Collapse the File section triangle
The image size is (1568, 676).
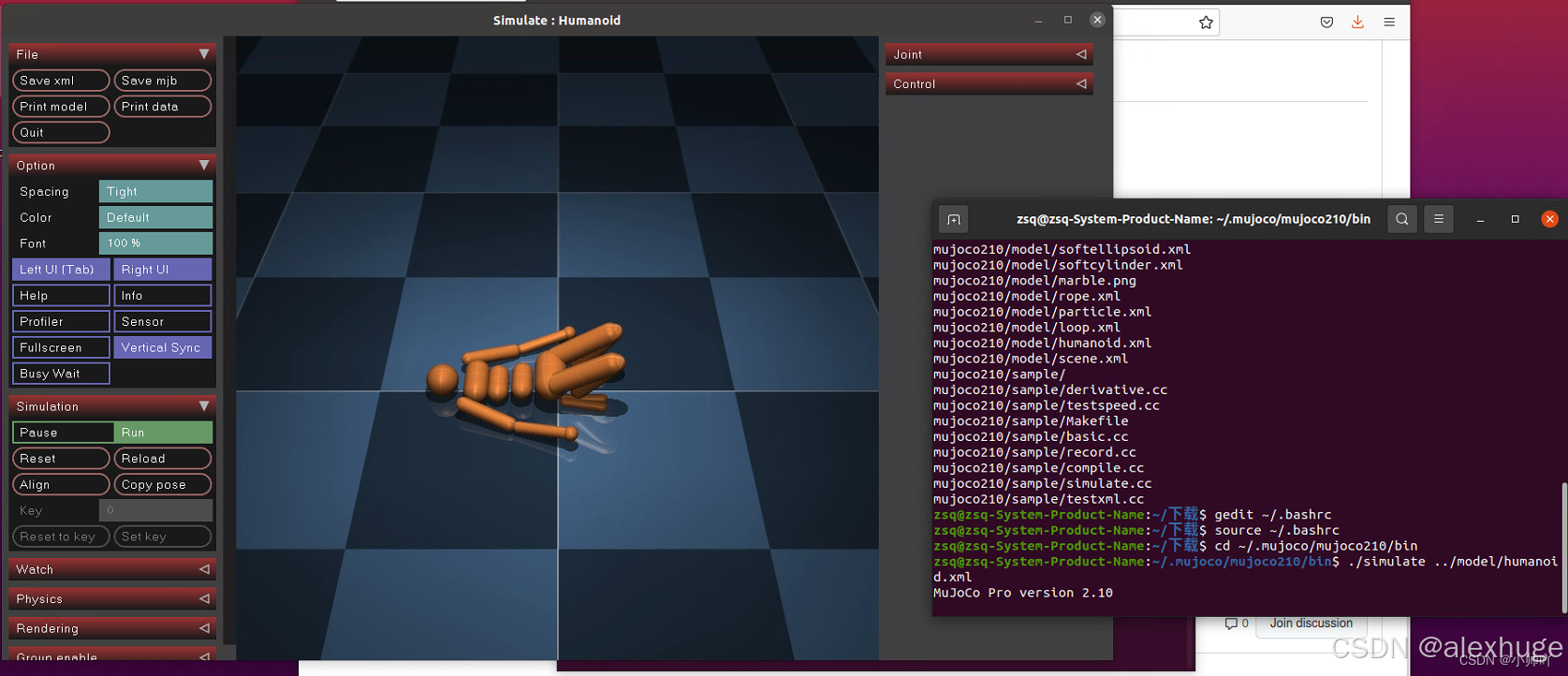(x=204, y=54)
